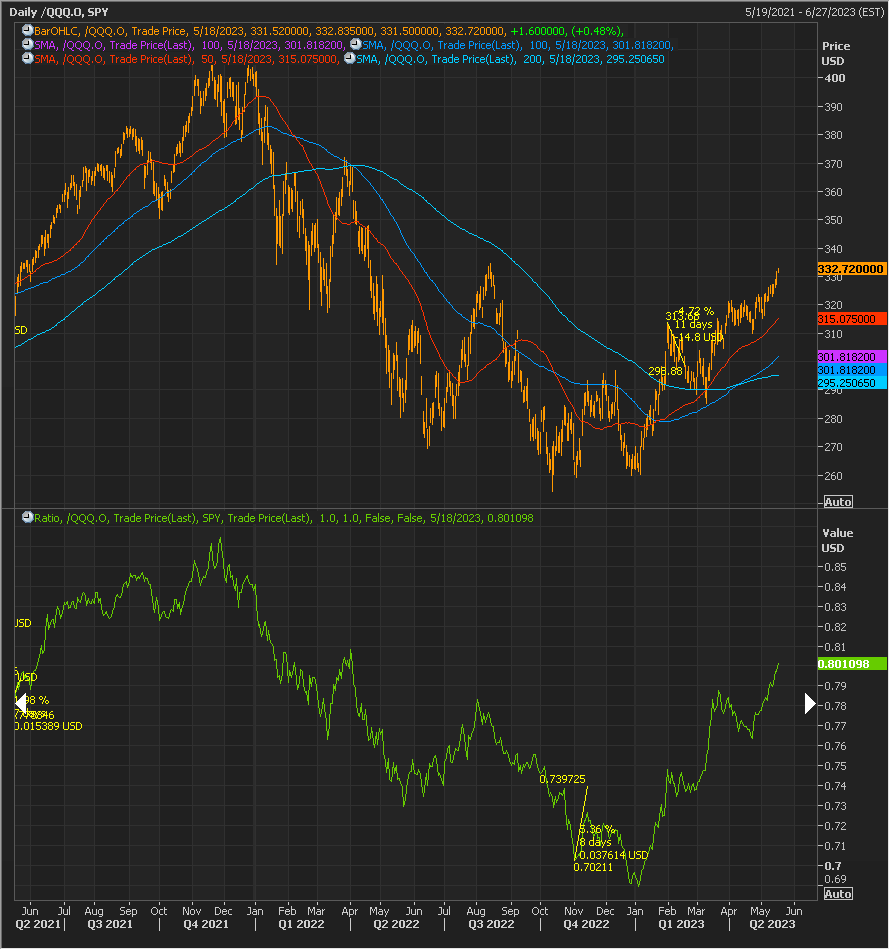
Task: Select the blue SMA 100 legend text
Action: point(518,45)
